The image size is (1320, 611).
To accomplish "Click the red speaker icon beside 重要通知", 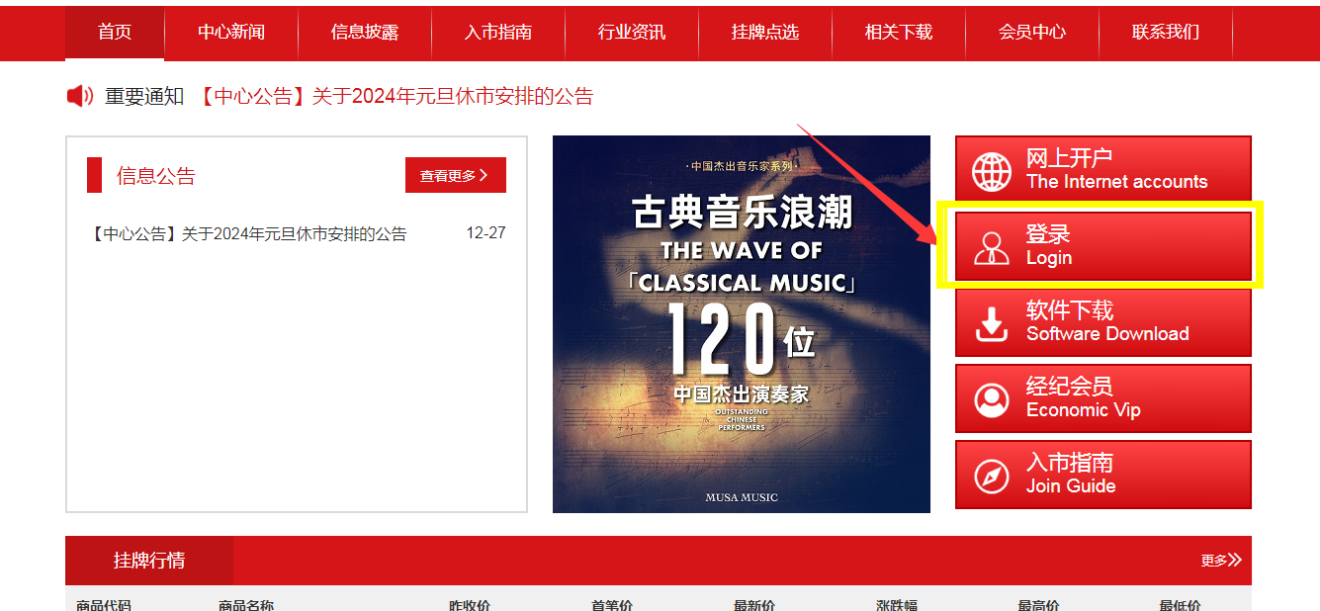I will [x=80, y=96].
